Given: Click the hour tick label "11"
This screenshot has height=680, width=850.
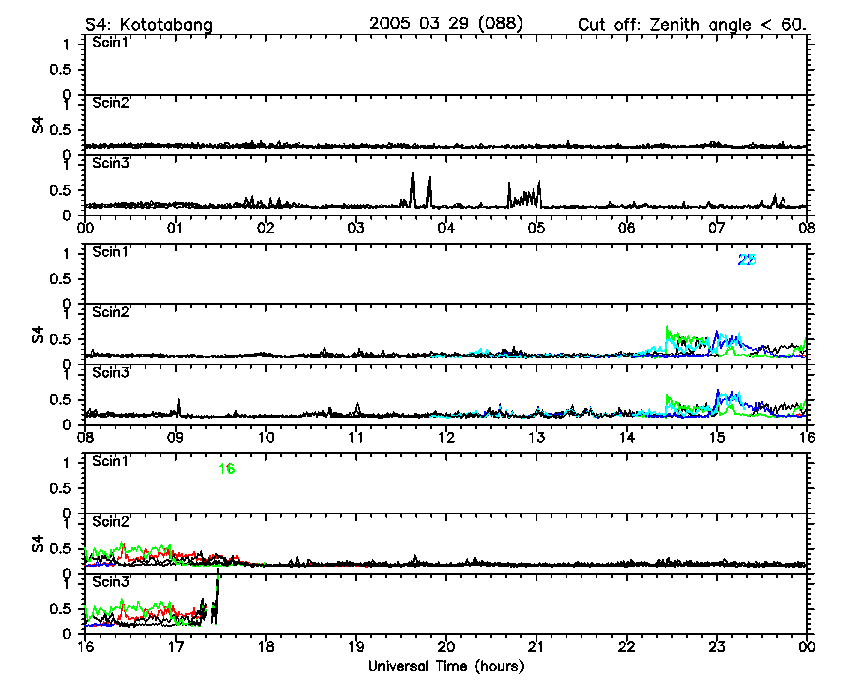Looking at the screenshot, I should 356,438.
